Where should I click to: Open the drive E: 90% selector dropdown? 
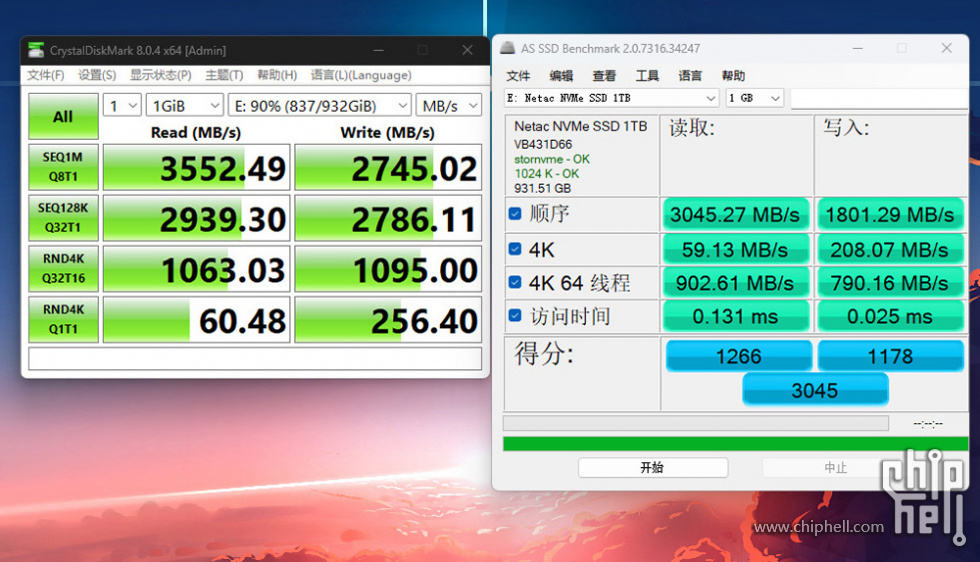coord(319,106)
